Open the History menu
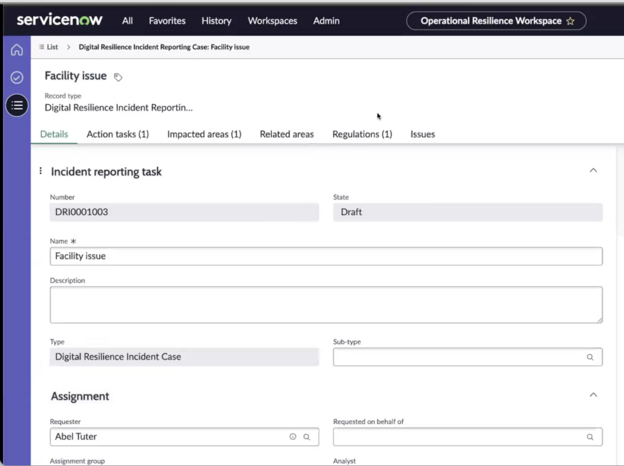The image size is (624, 466). coord(216,21)
